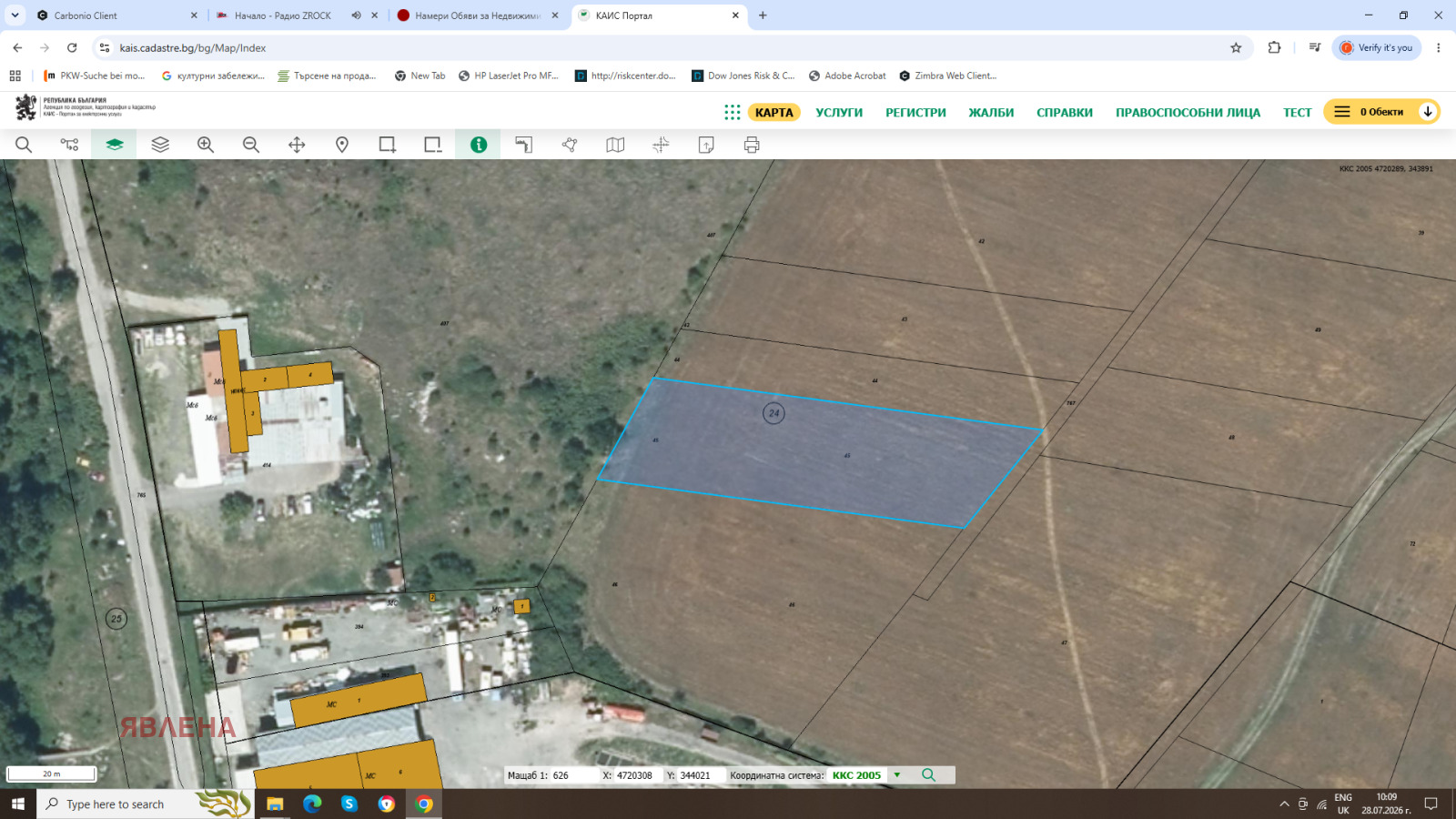1456x819 pixels.
Task: Mute the Радио ZROCK tab audio
Action: pos(357,15)
